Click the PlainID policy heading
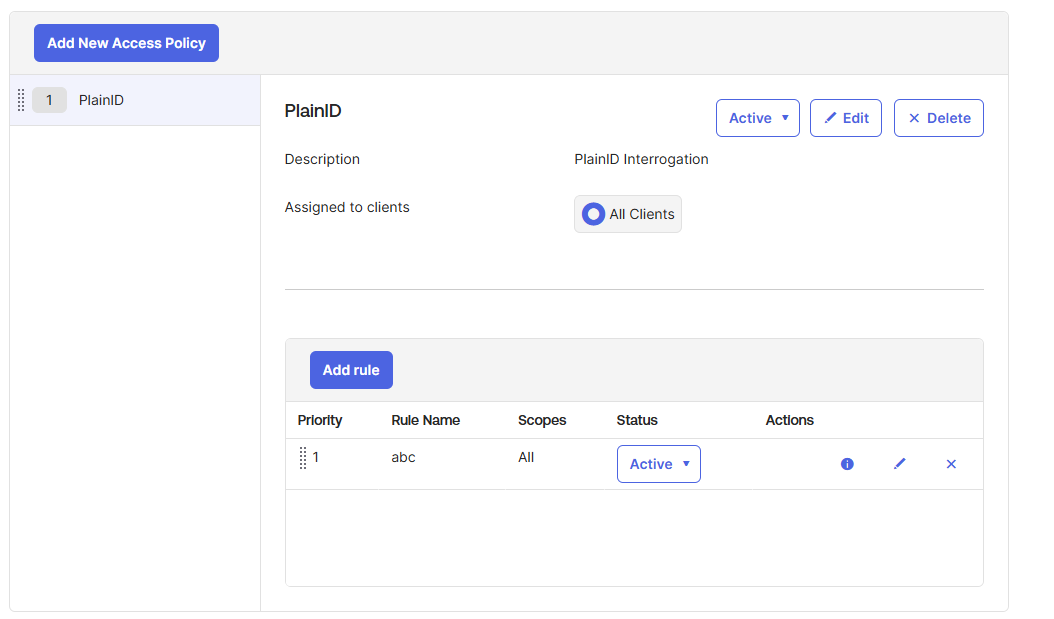The image size is (1054, 619). coord(313,111)
